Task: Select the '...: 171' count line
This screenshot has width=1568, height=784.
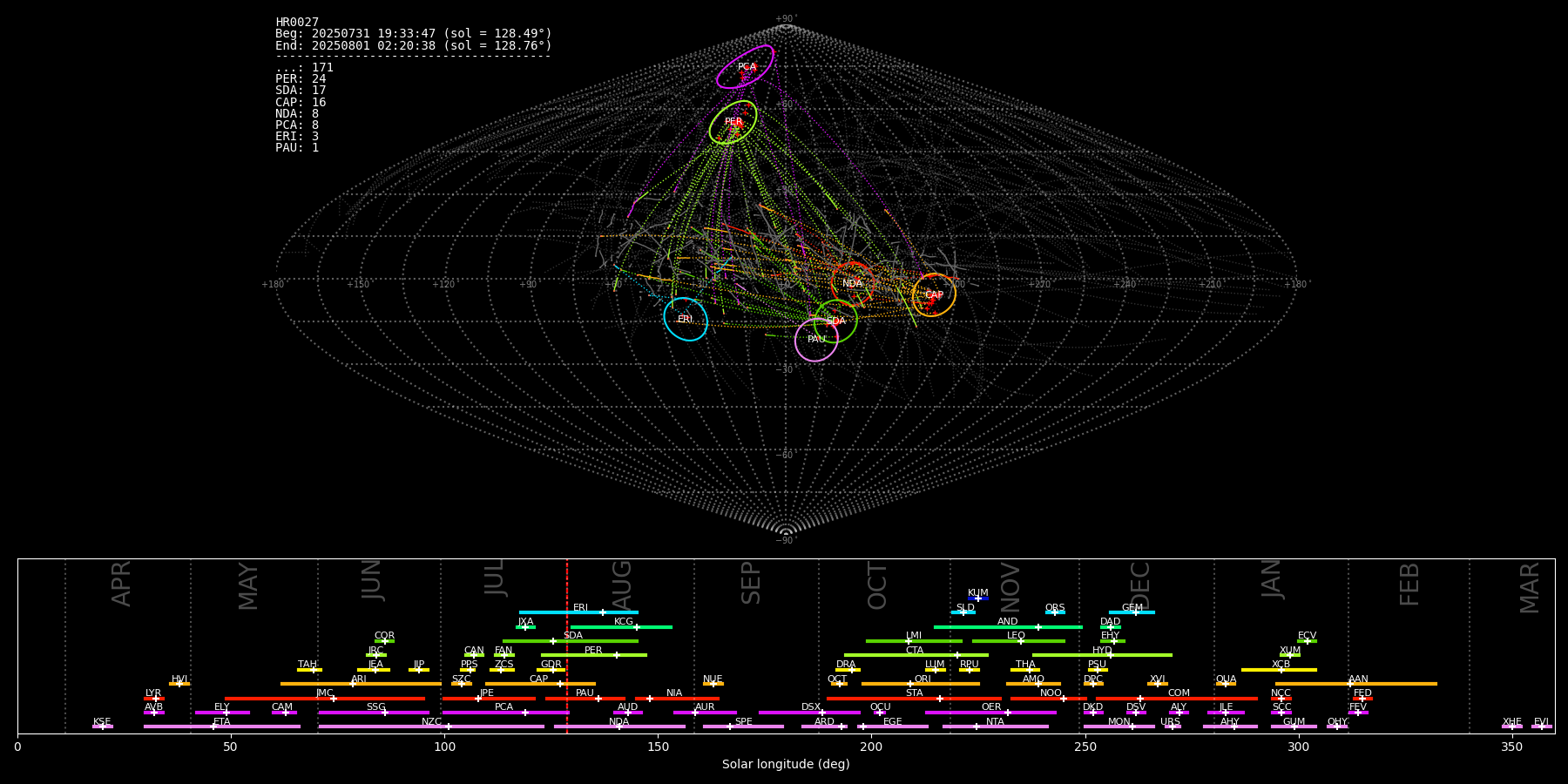Action: (304, 67)
